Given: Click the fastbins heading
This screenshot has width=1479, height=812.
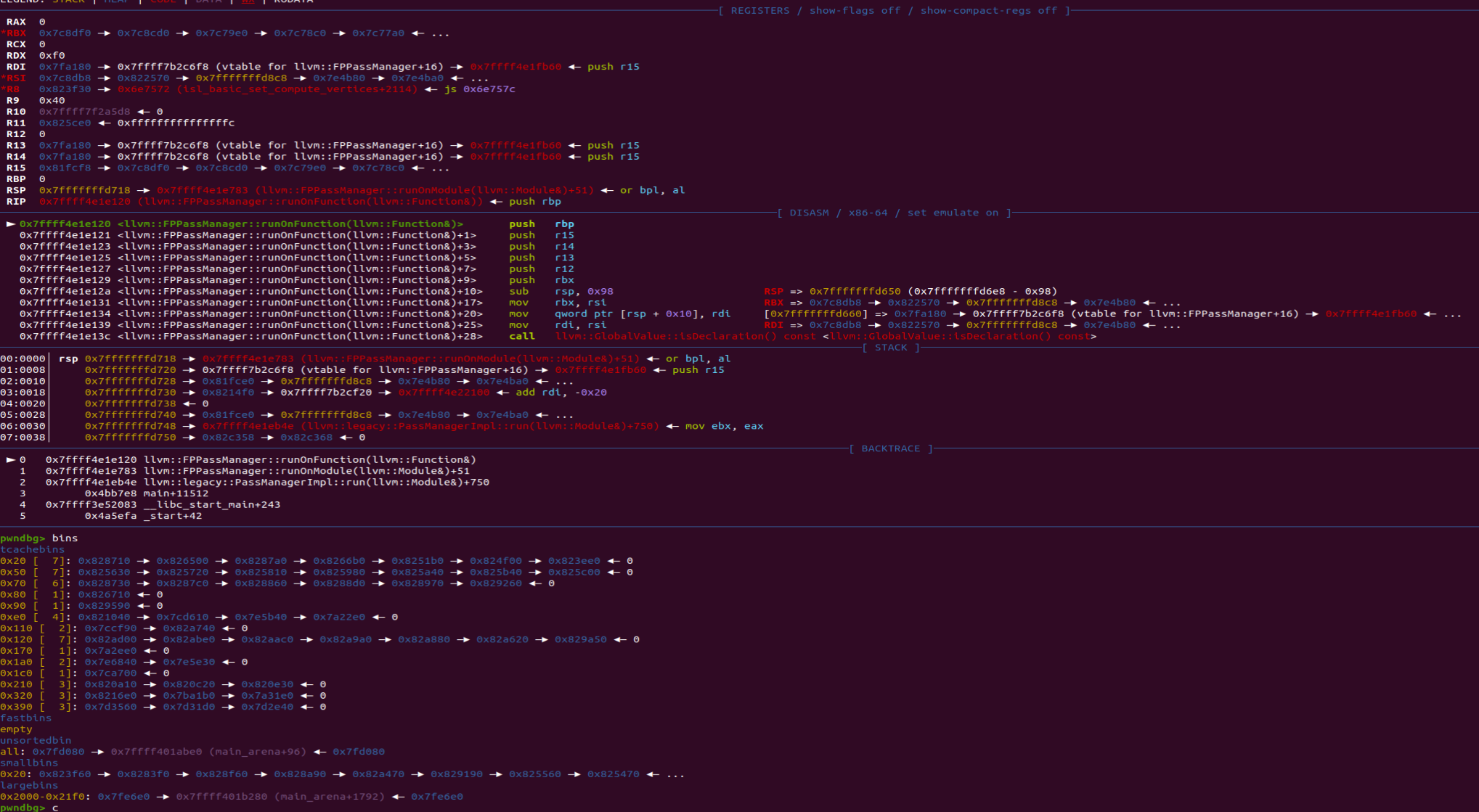Looking at the screenshot, I should pos(26,718).
